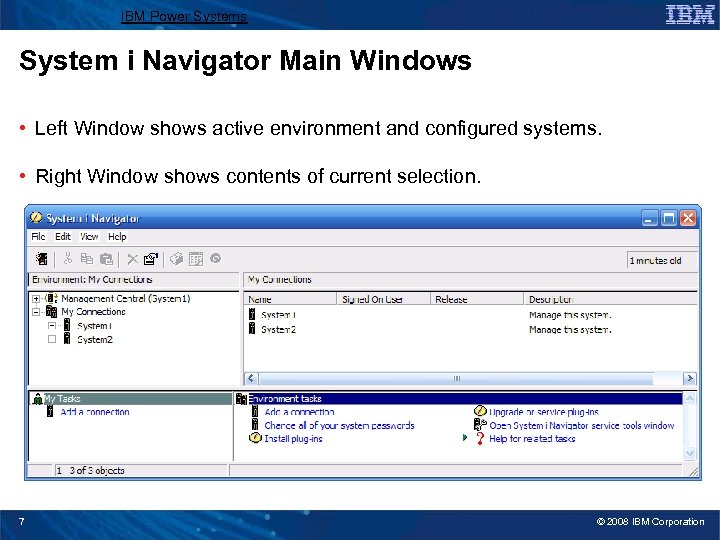Viewport: 720px width, 540px height.
Task: Click System1 server icon in list
Action: pyautogui.click(x=252, y=314)
